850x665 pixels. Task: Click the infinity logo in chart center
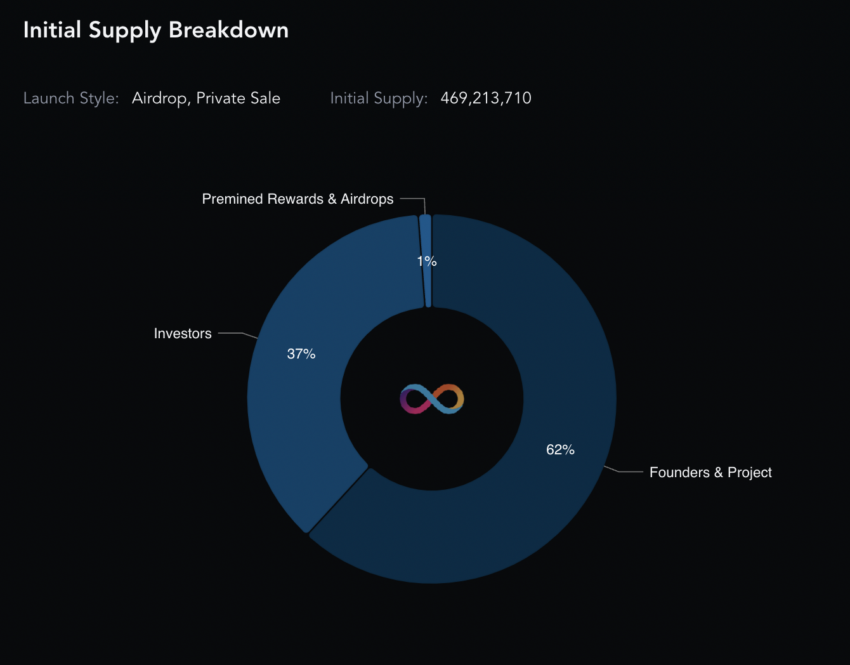tap(432, 399)
